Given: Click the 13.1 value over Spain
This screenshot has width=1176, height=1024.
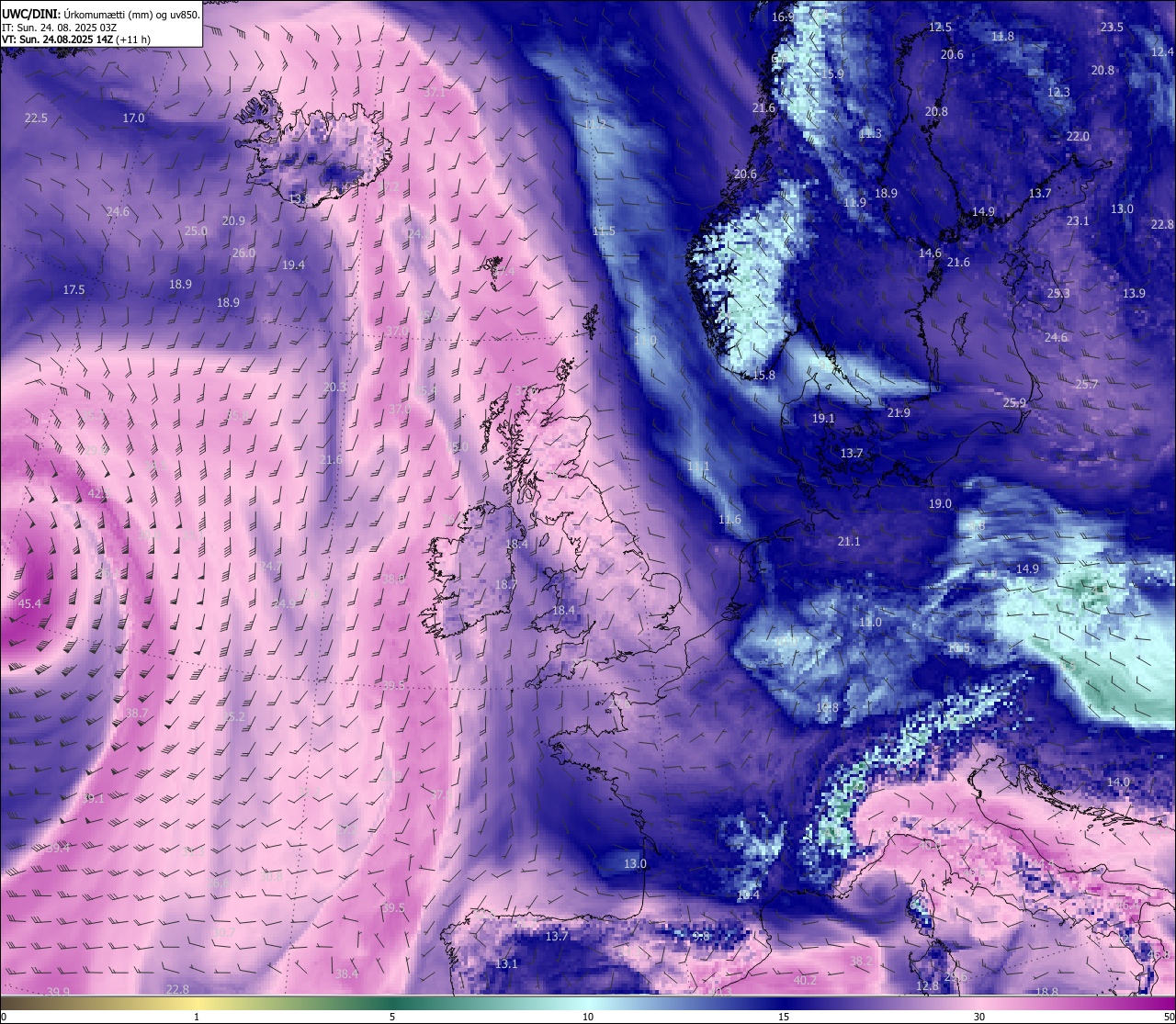Looking at the screenshot, I should [x=506, y=963].
